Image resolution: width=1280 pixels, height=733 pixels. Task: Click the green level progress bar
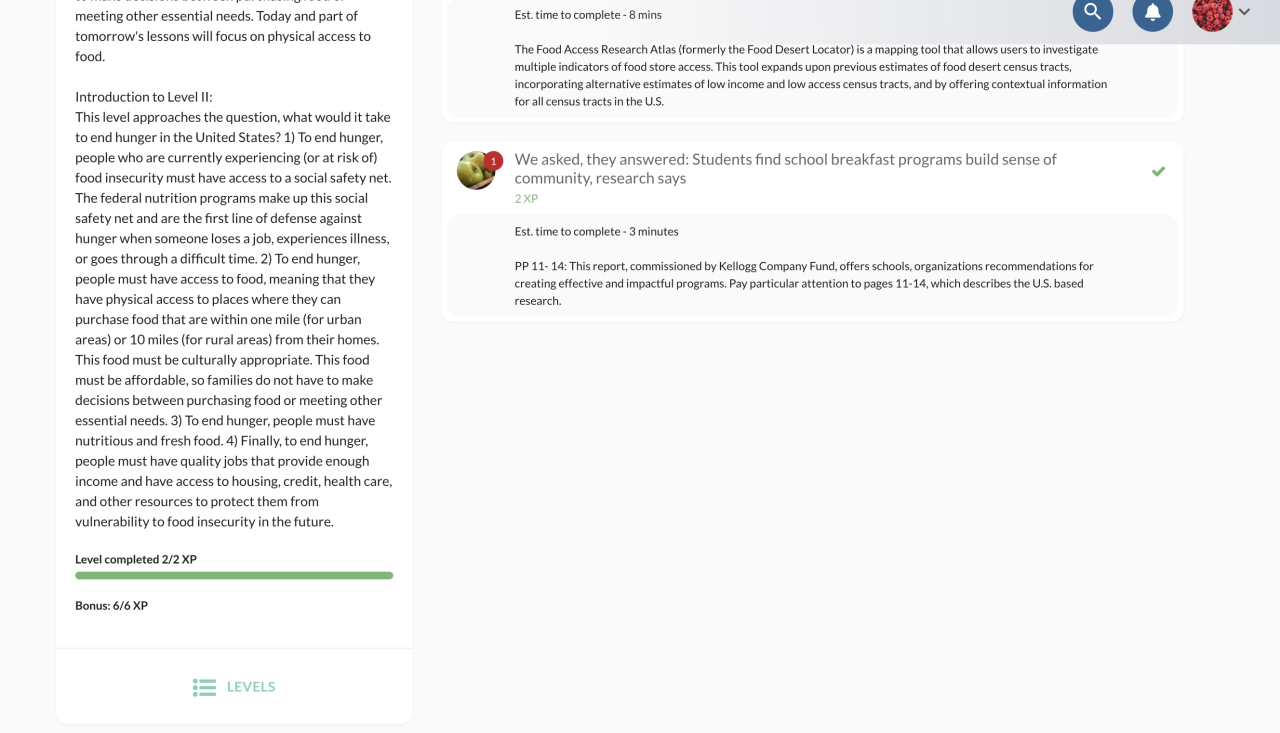pyautogui.click(x=234, y=576)
